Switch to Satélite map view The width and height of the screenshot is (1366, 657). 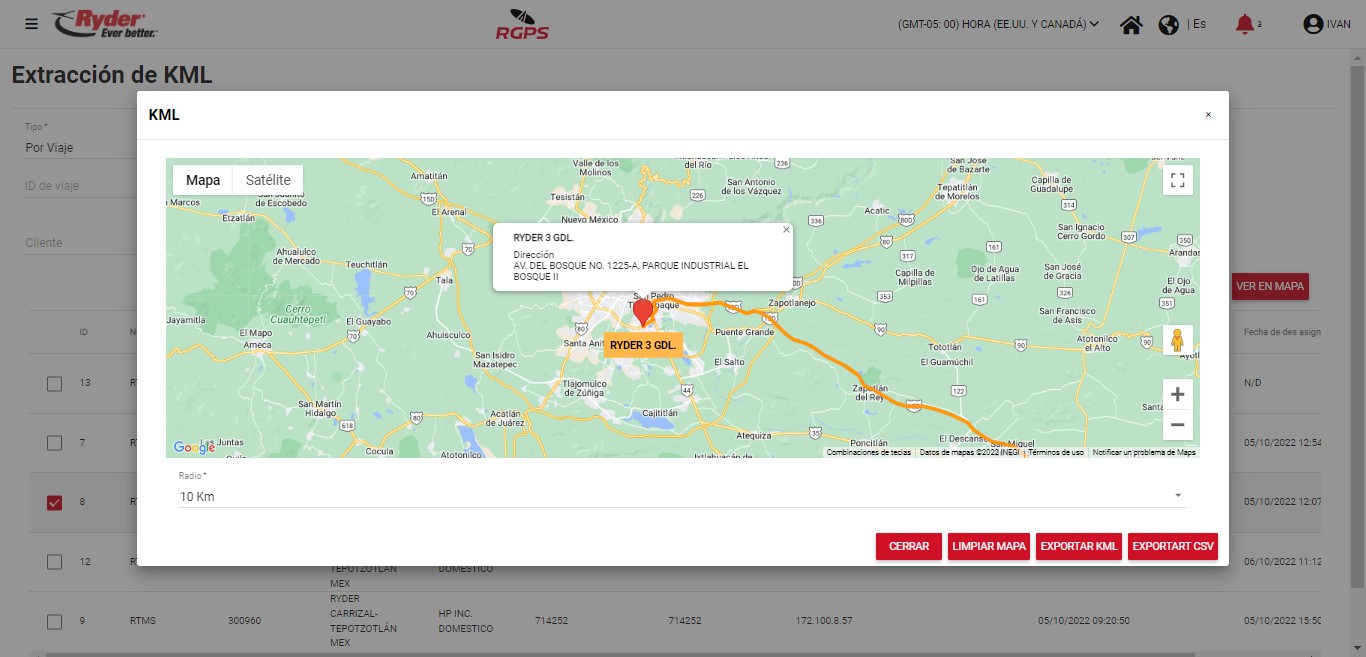[x=268, y=180]
